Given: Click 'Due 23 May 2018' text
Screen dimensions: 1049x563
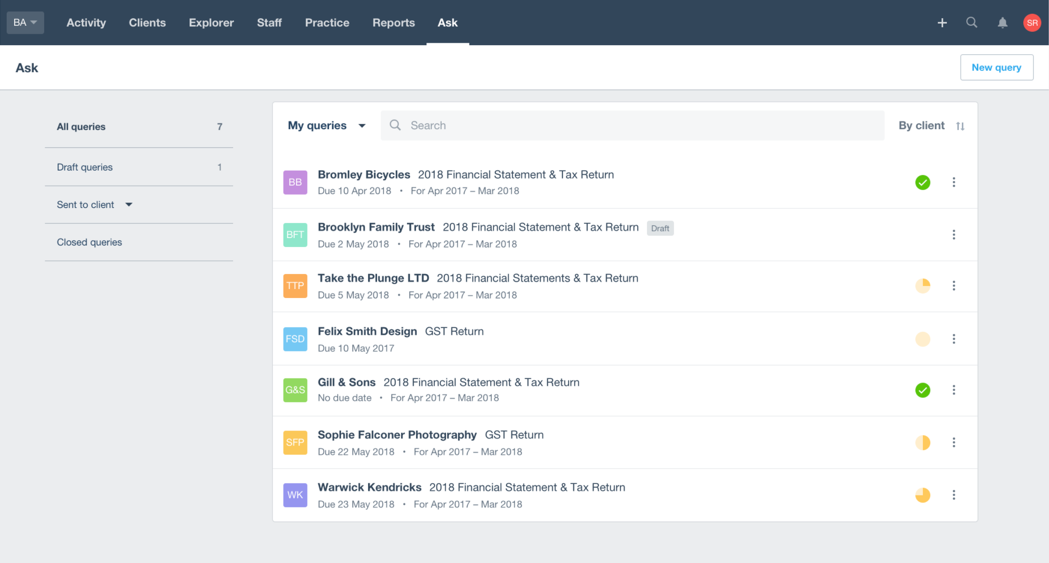Looking at the screenshot, I should tap(356, 504).
